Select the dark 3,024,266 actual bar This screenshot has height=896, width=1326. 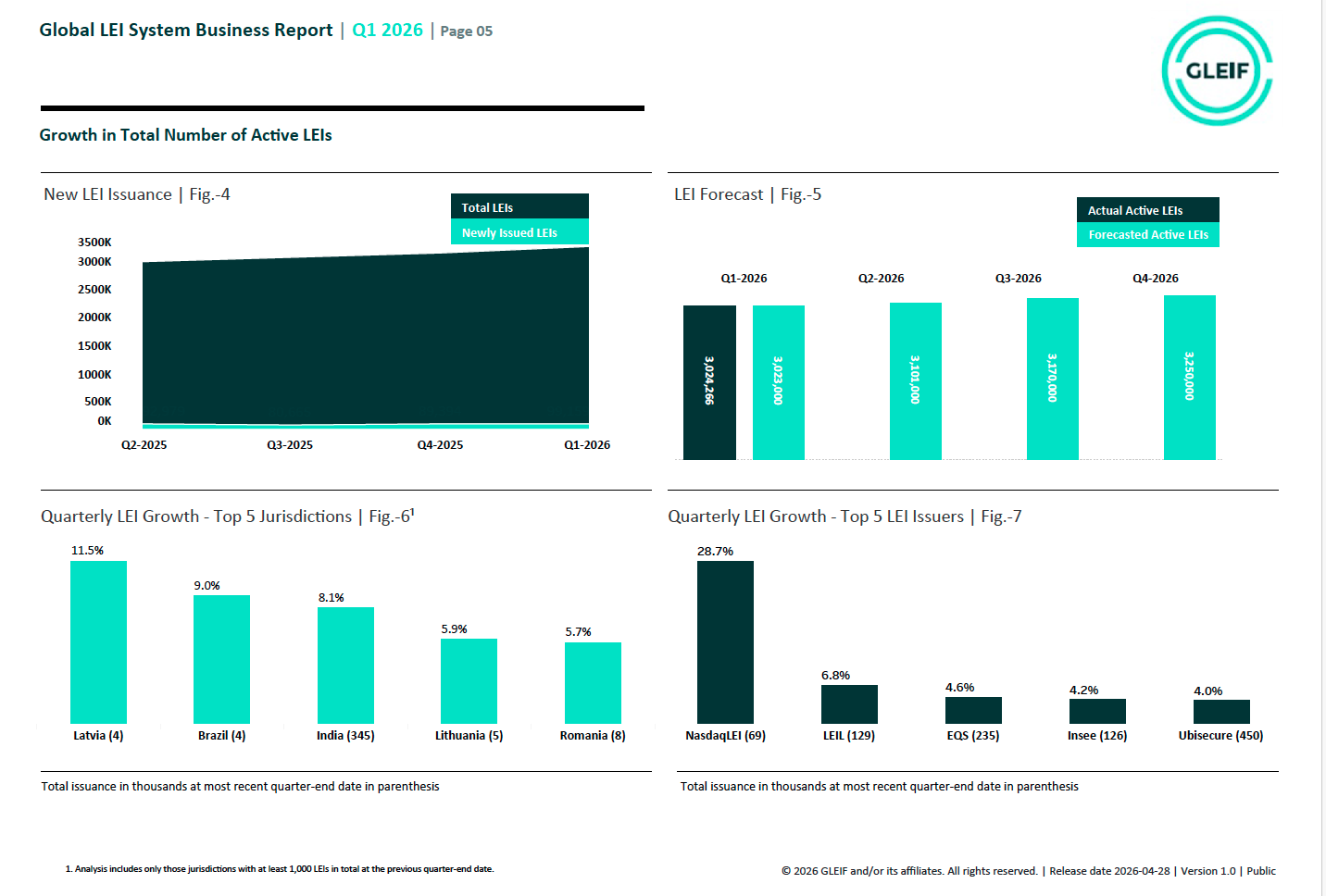709,381
